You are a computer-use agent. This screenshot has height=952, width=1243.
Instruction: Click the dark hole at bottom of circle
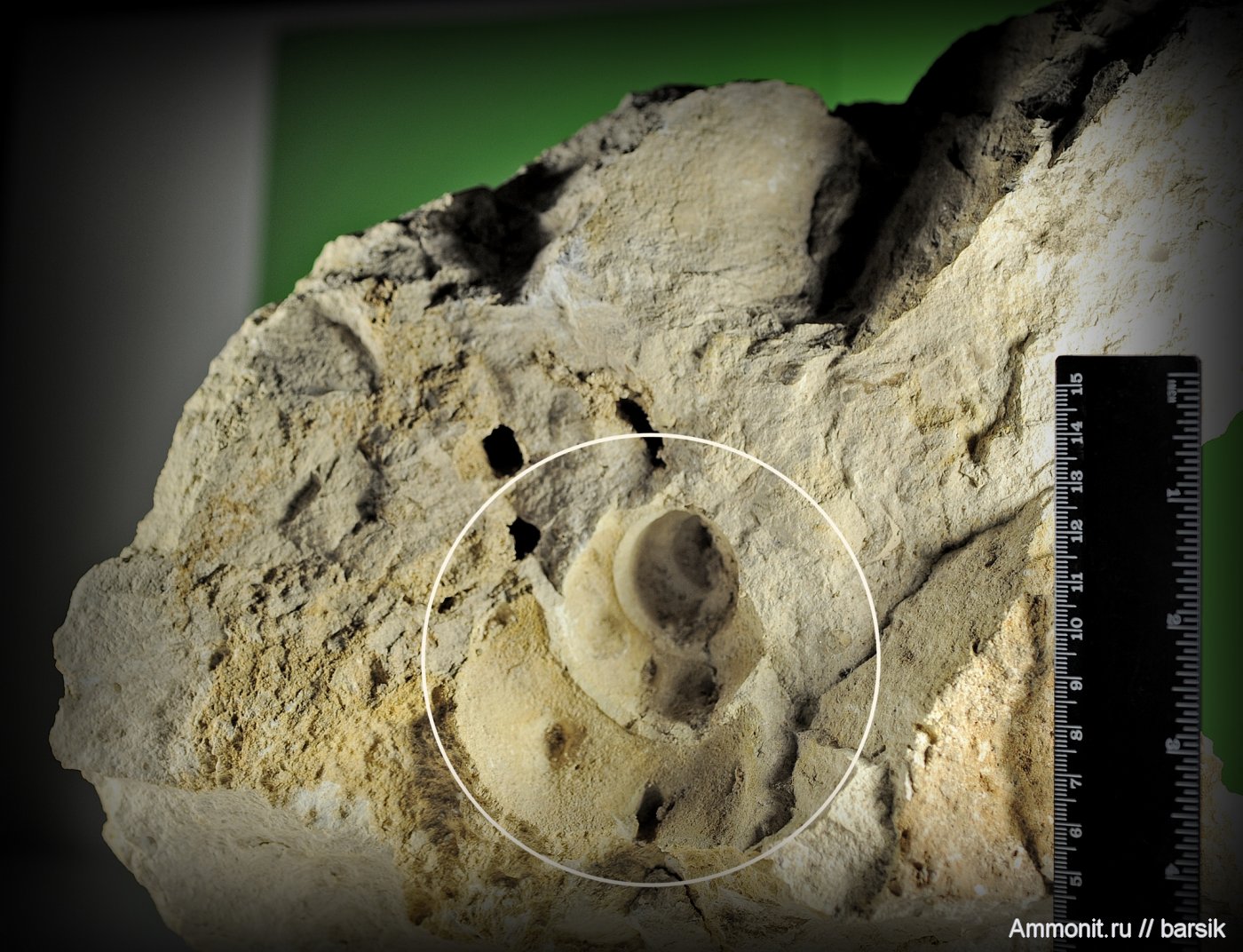pos(649,813)
